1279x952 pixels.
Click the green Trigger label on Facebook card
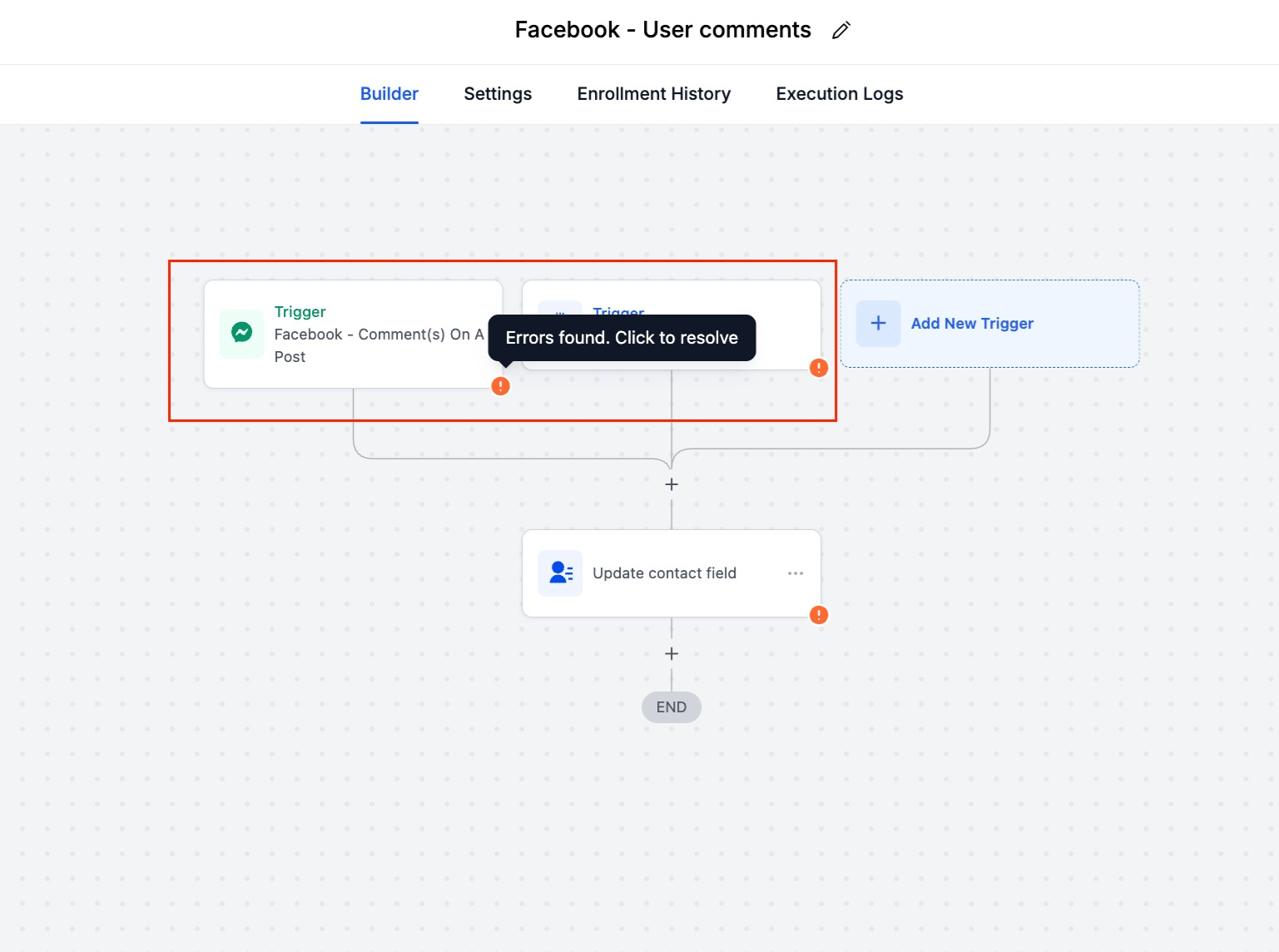point(300,312)
